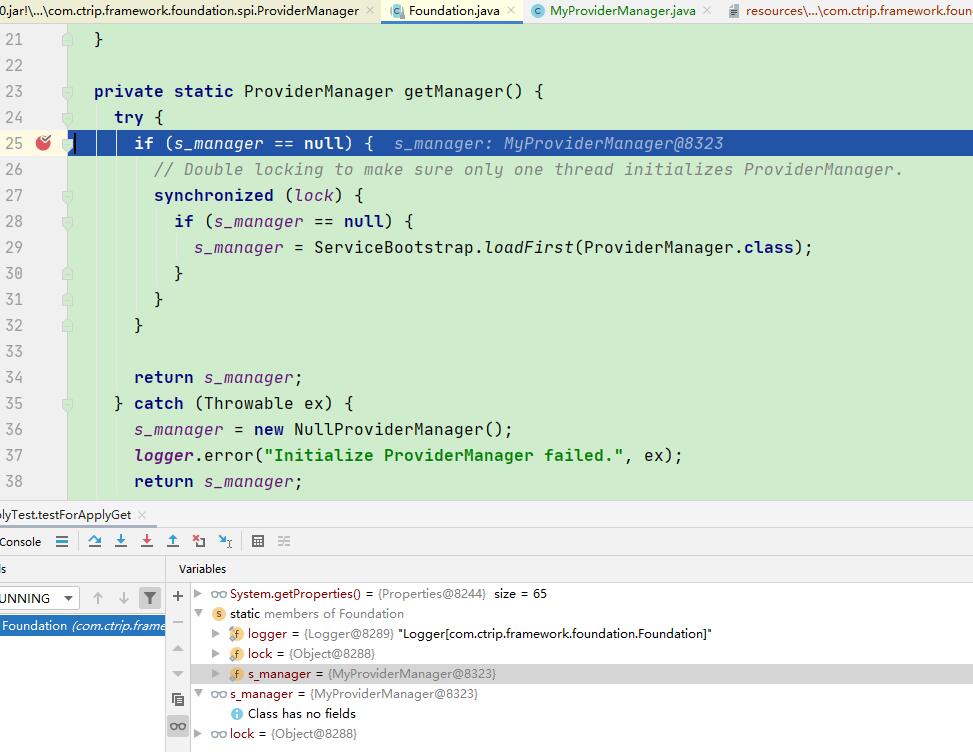Open Evaluate Expression calculator icon
Image resolution: width=973 pixels, height=752 pixels.
258,541
